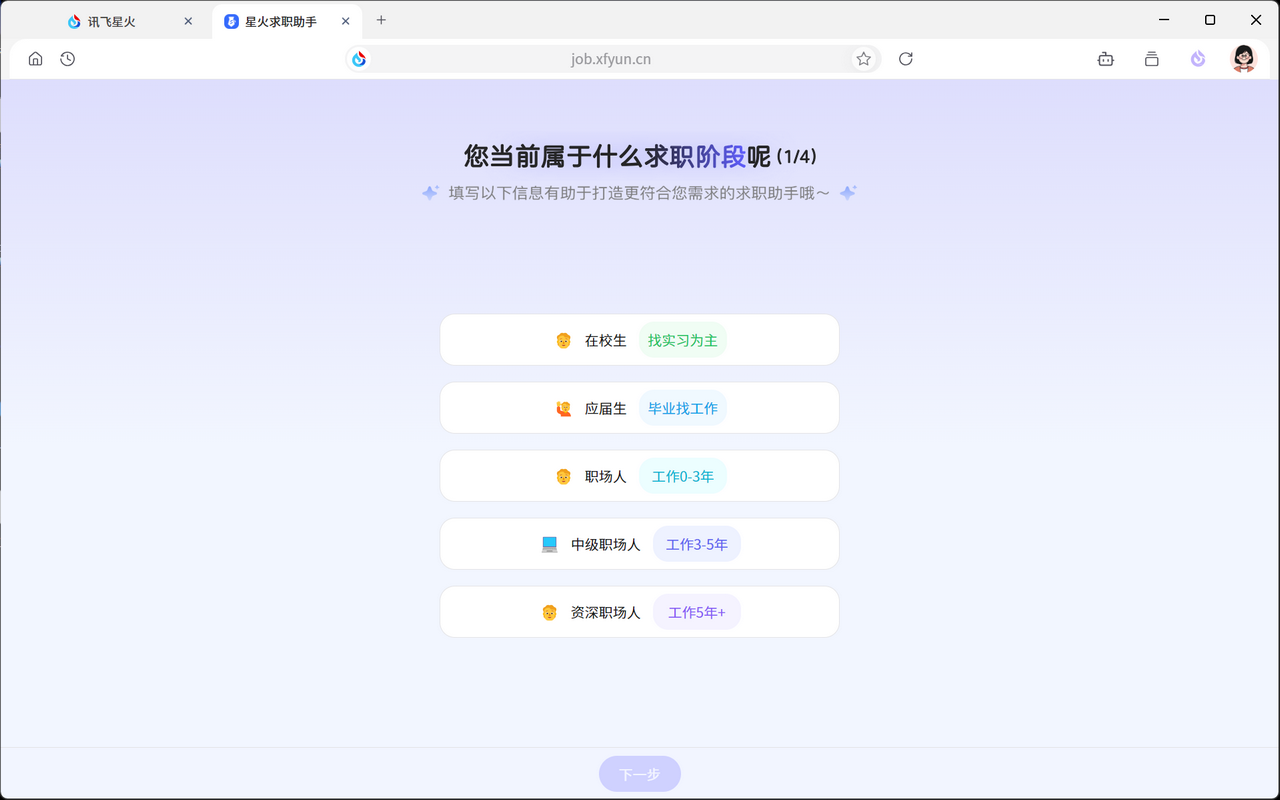
Task: Select the 应届生 option
Action: tap(639, 407)
